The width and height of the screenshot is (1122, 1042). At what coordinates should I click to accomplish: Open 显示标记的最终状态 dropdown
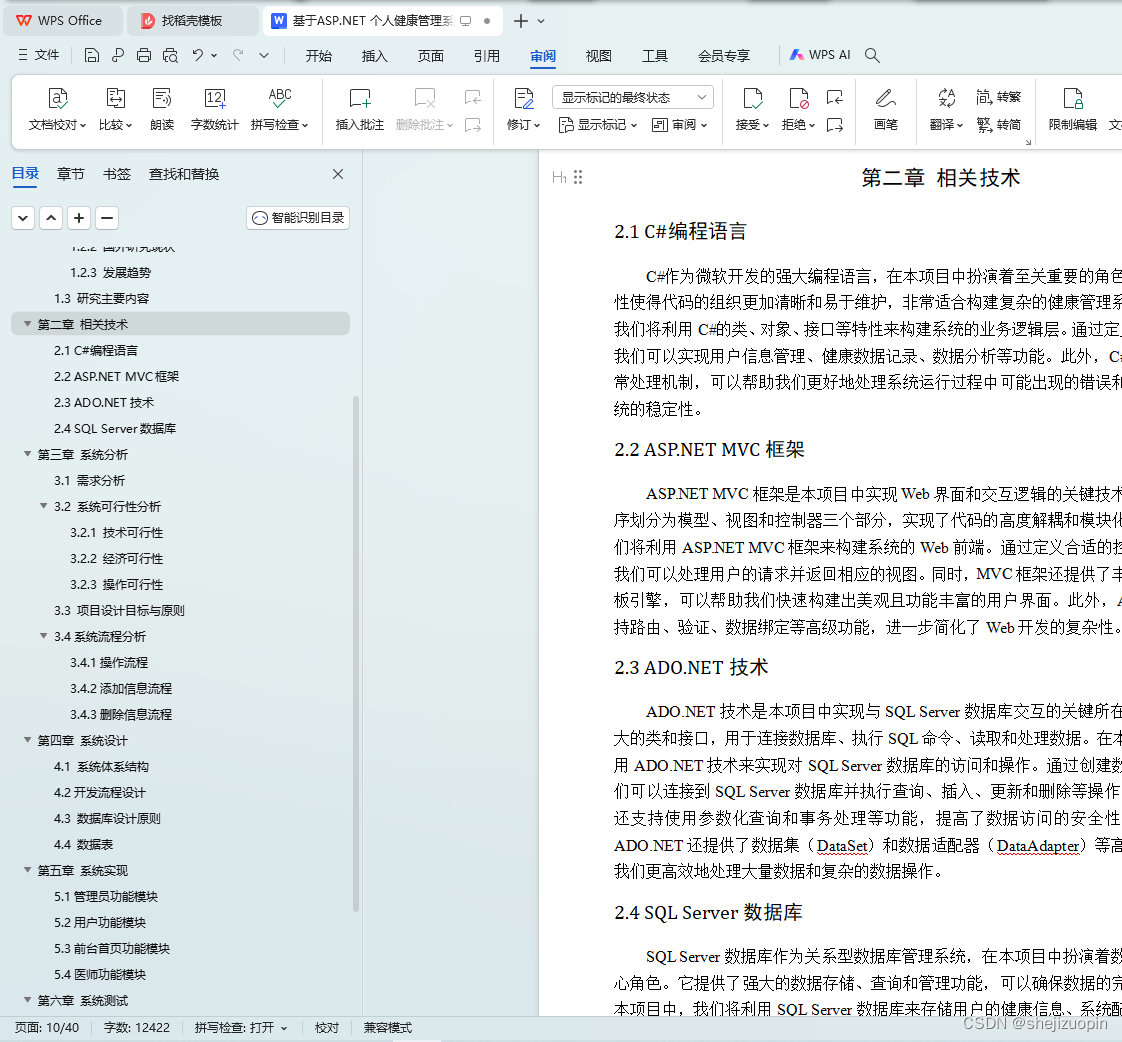click(633, 97)
